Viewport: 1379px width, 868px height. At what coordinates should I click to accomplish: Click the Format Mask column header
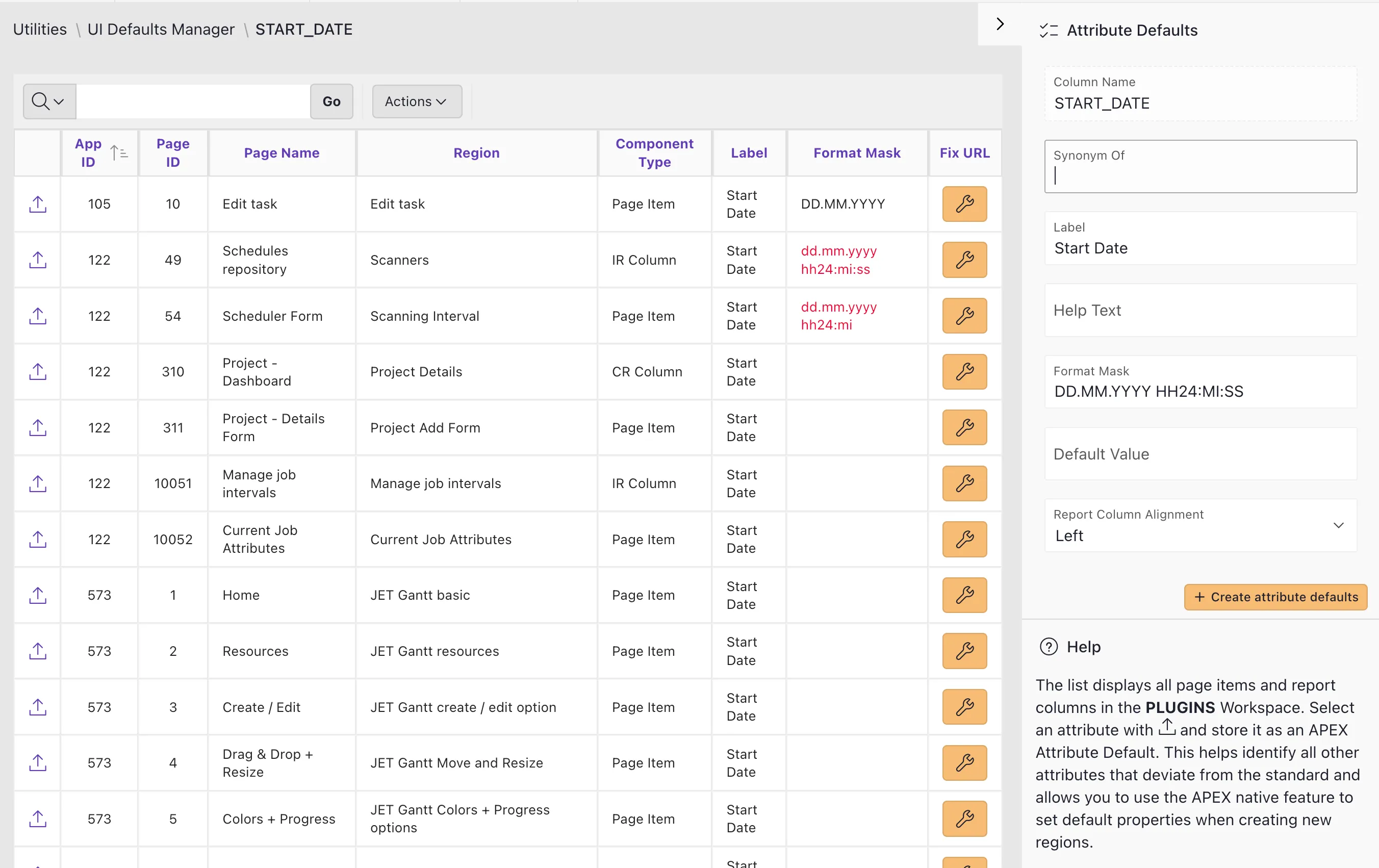[x=857, y=153]
